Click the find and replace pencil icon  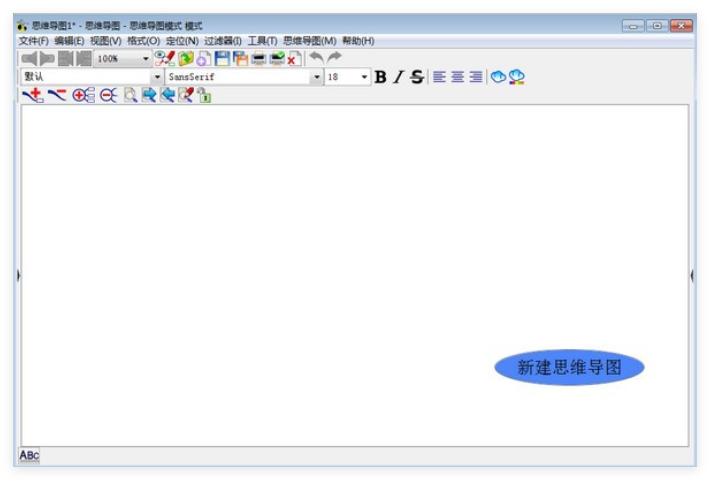186,96
